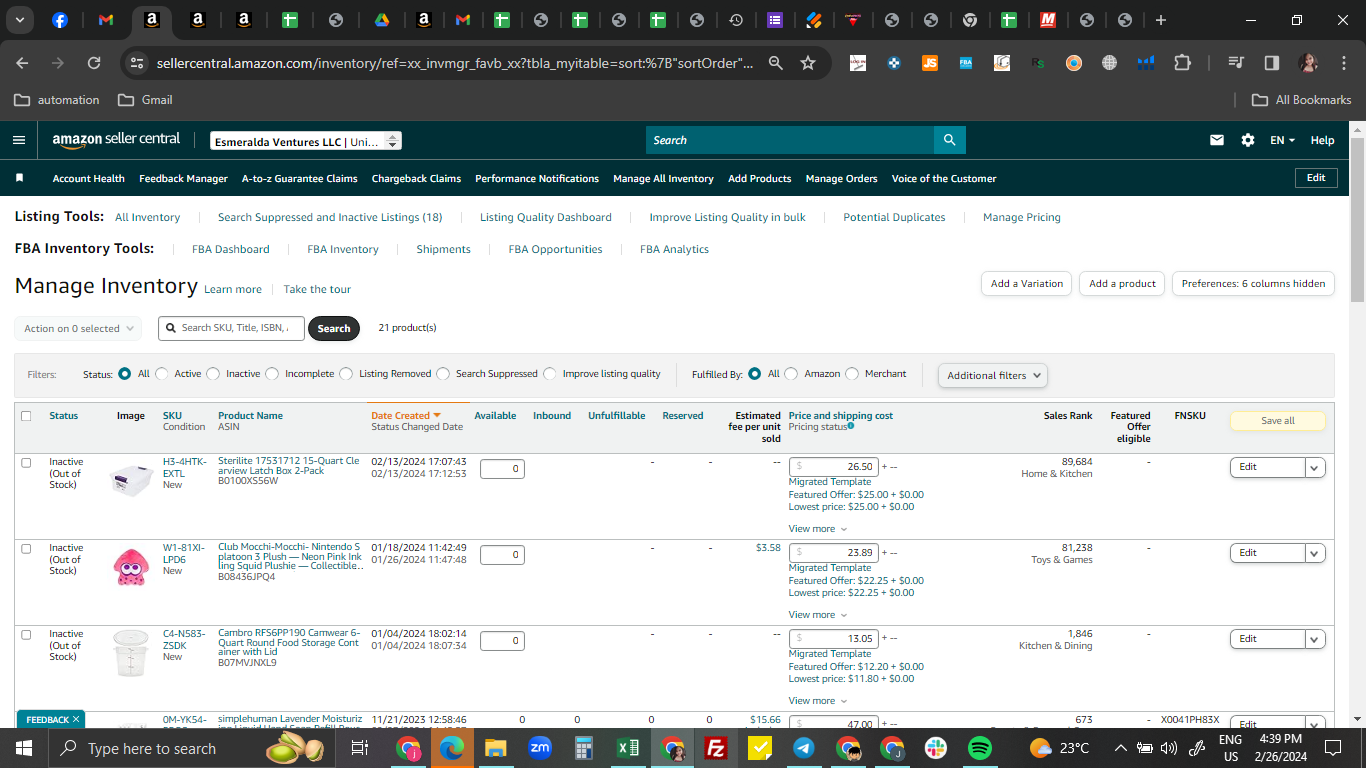Click the bookmark flag icon beside Account Health
This screenshot has width=1366, height=768.
(19, 178)
